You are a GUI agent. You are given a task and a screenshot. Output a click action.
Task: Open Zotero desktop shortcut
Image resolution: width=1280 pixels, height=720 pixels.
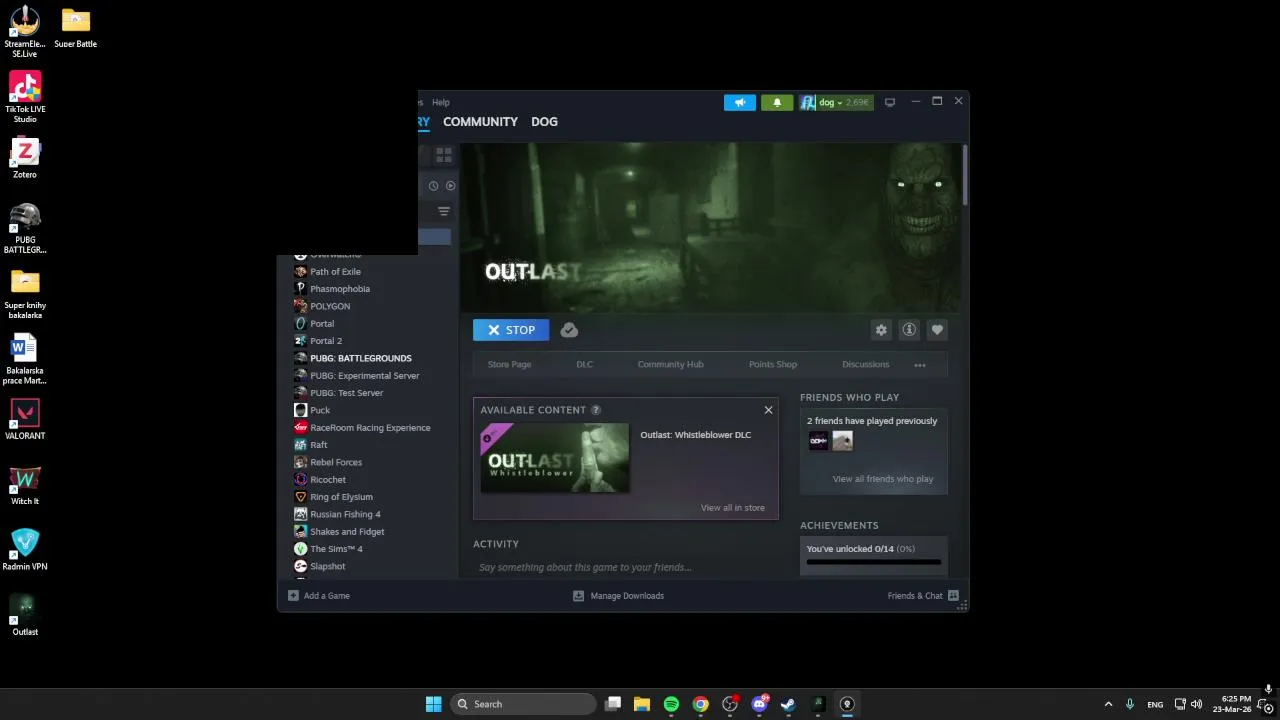point(25,159)
